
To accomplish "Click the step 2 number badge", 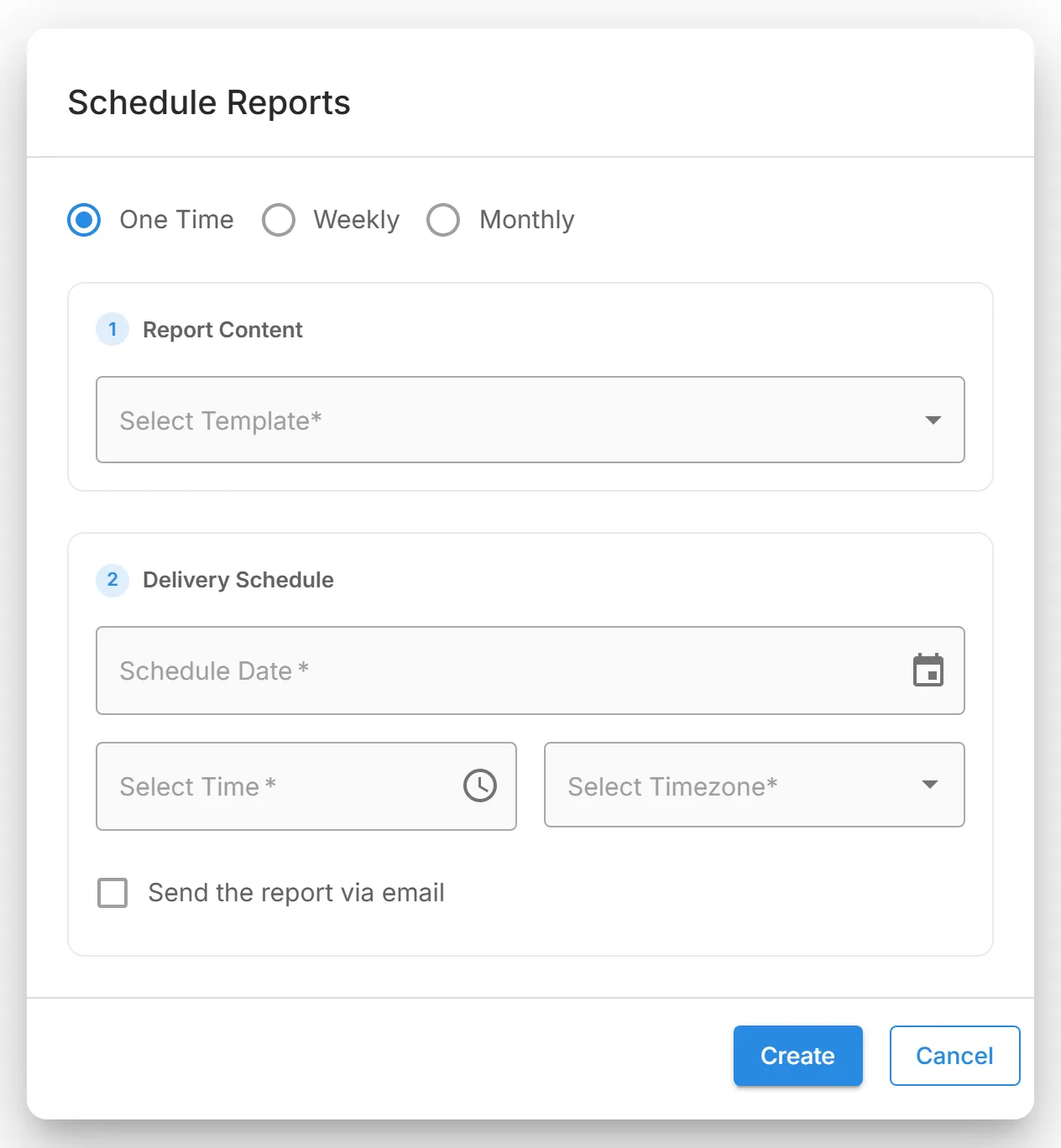I will 112,580.
